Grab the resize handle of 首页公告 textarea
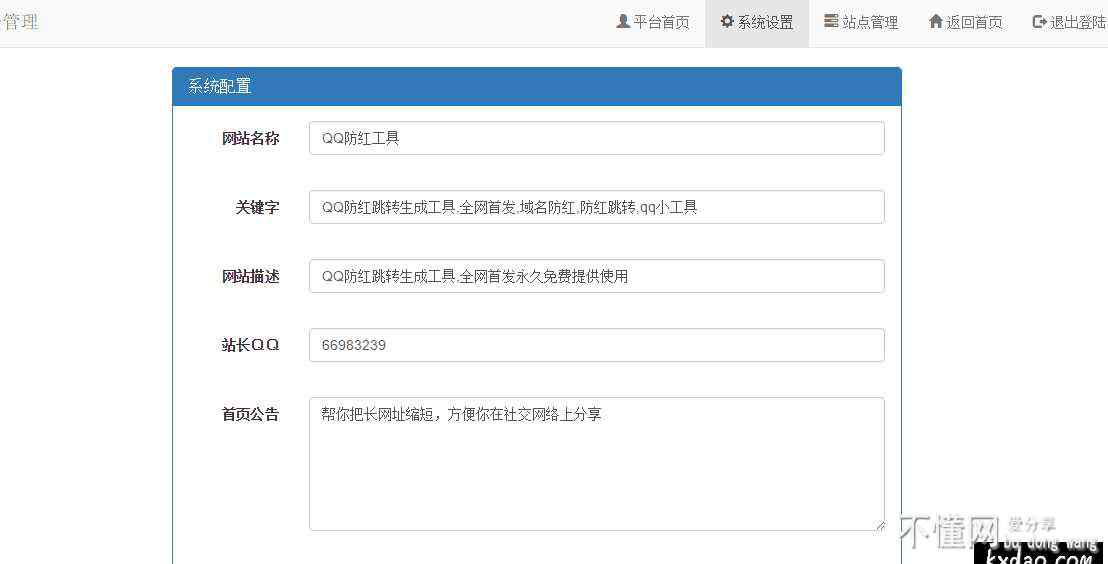Image resolution: width=1108 pixels, height=564 pixels. point(879,525)
